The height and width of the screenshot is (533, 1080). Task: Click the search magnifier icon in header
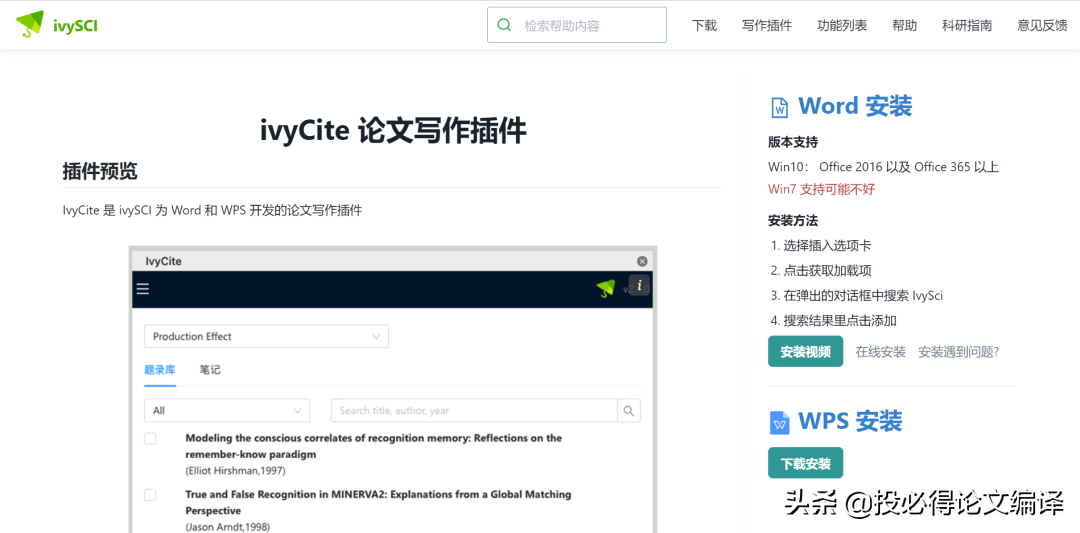coord(504,25)
